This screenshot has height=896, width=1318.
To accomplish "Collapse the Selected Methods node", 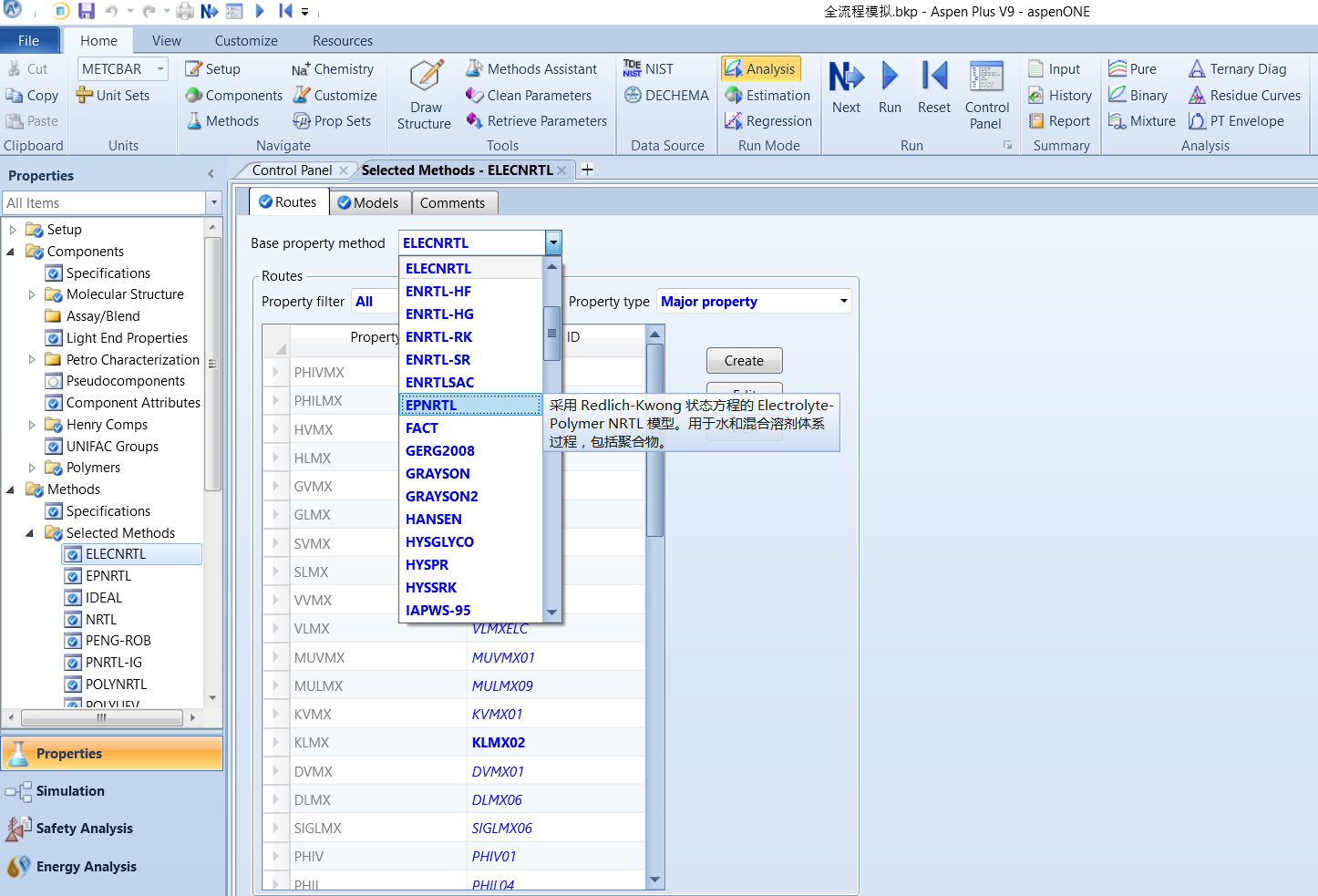I will (29, 533).
